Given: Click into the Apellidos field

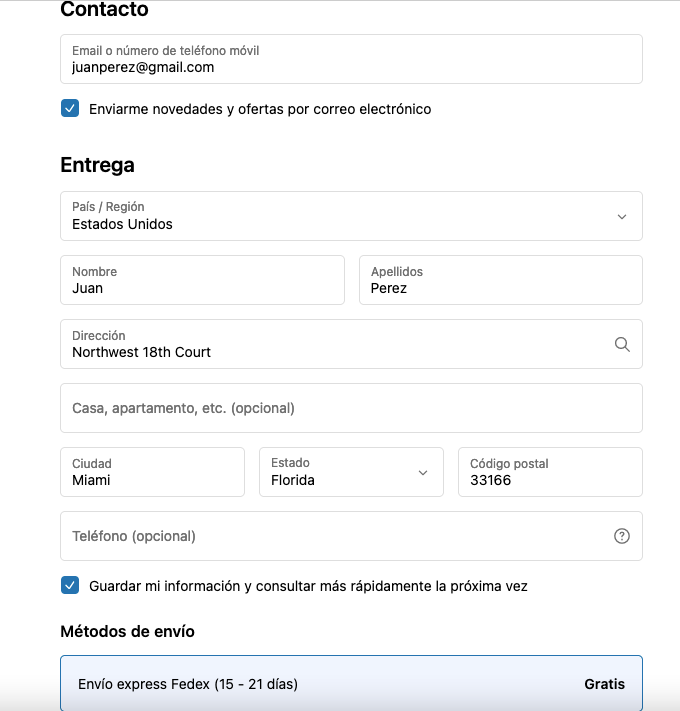Looking at the screenshot, I should coord(501,280).
